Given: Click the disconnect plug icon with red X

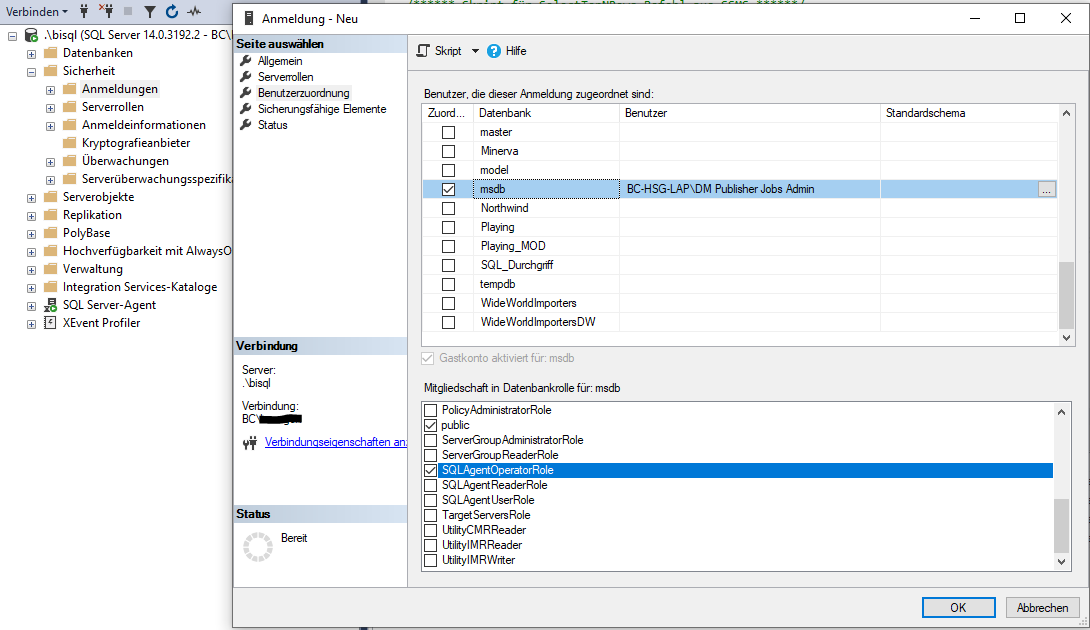Looking at the screenshot, I should pos(105,12).
